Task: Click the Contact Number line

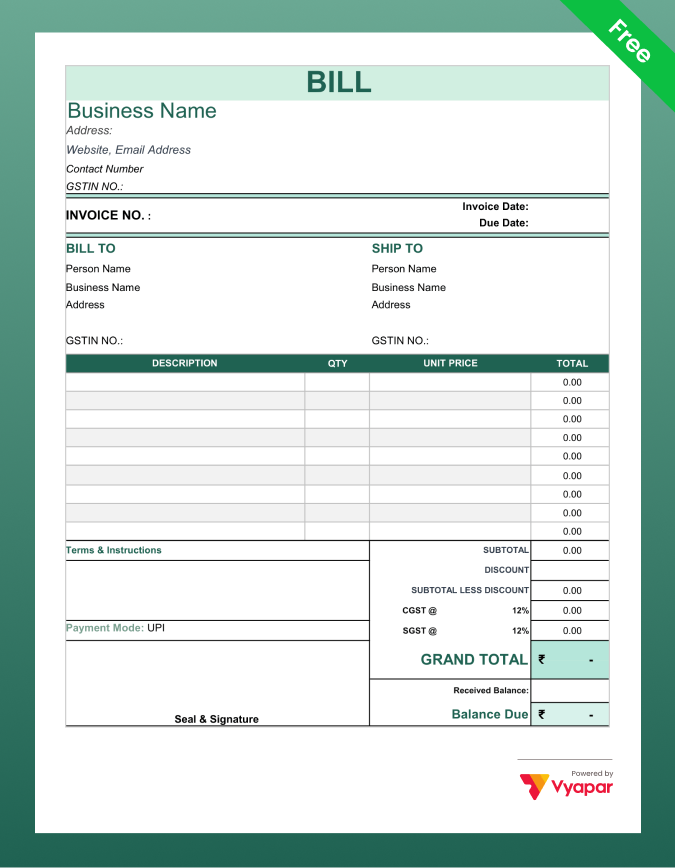Action: [105, 169]
